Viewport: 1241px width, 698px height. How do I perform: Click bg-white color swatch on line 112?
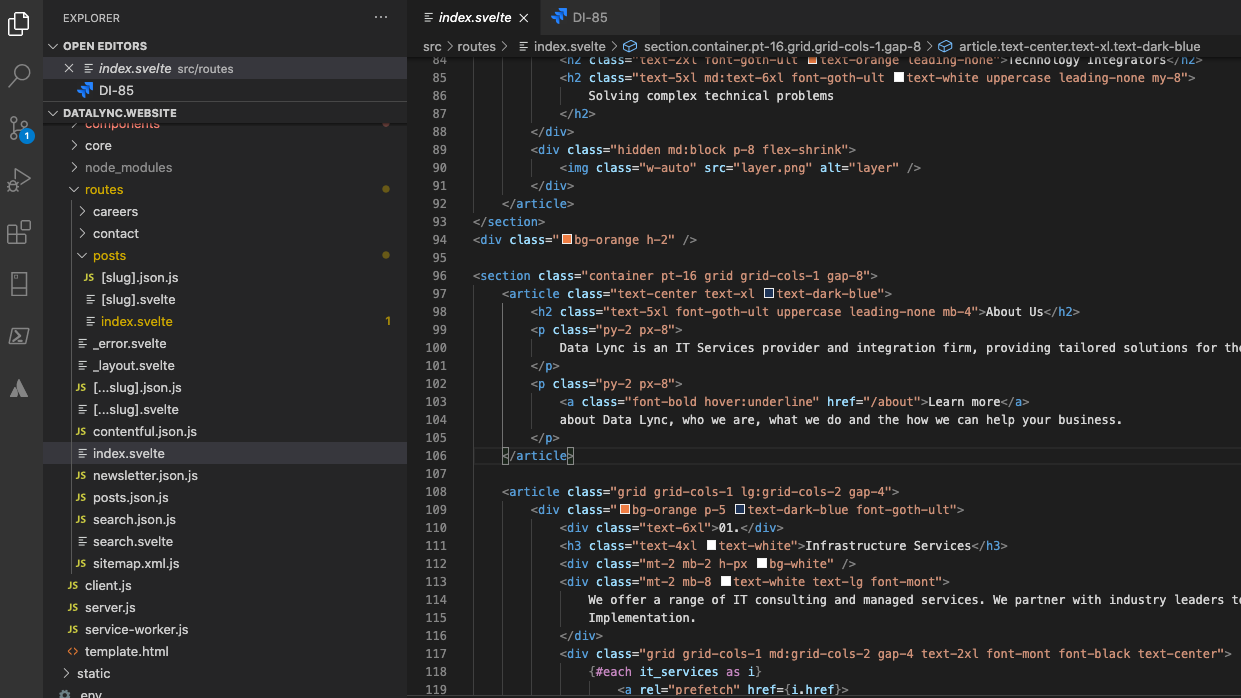[760, 564]
